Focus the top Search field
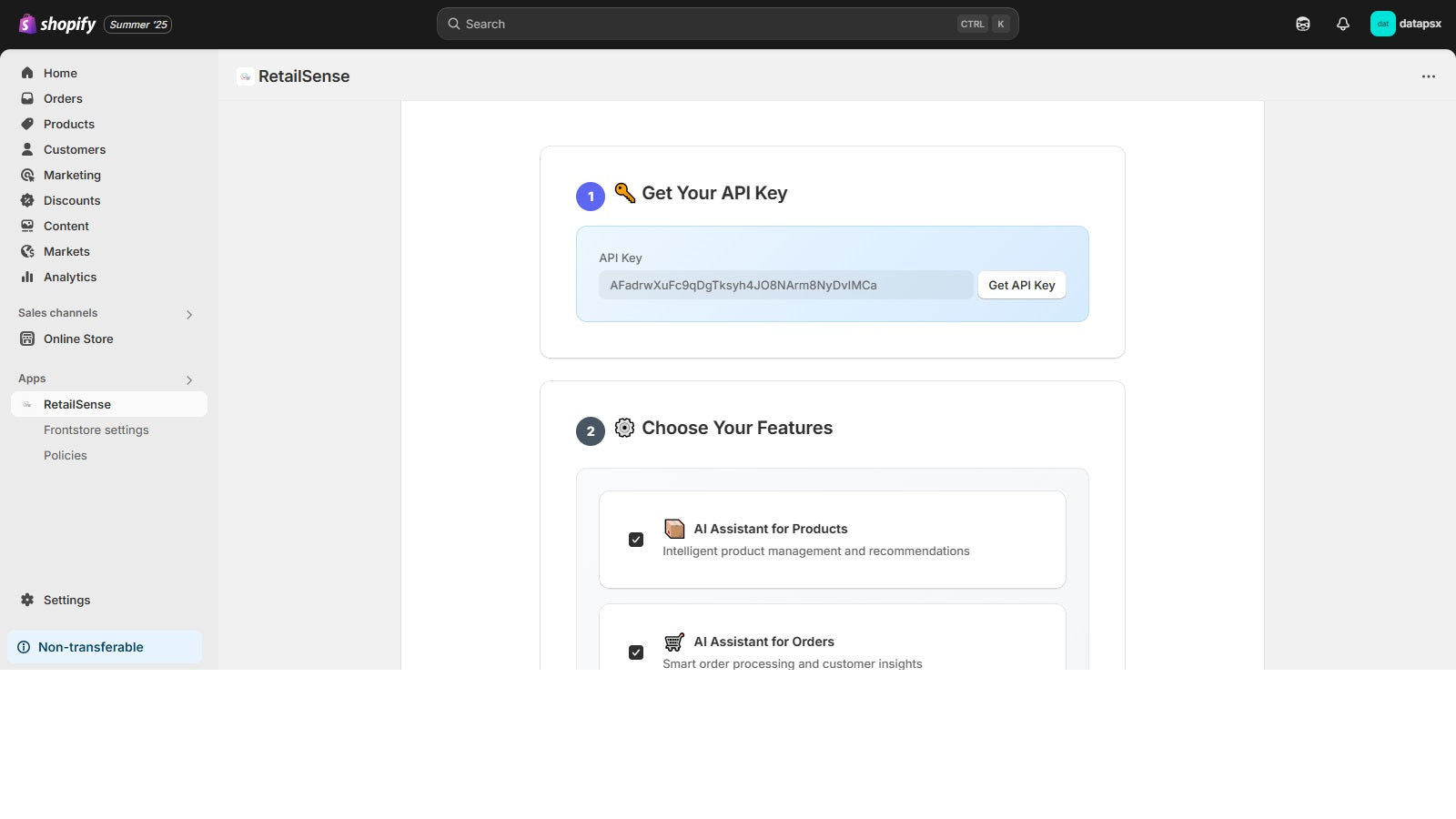 (728, 24)
